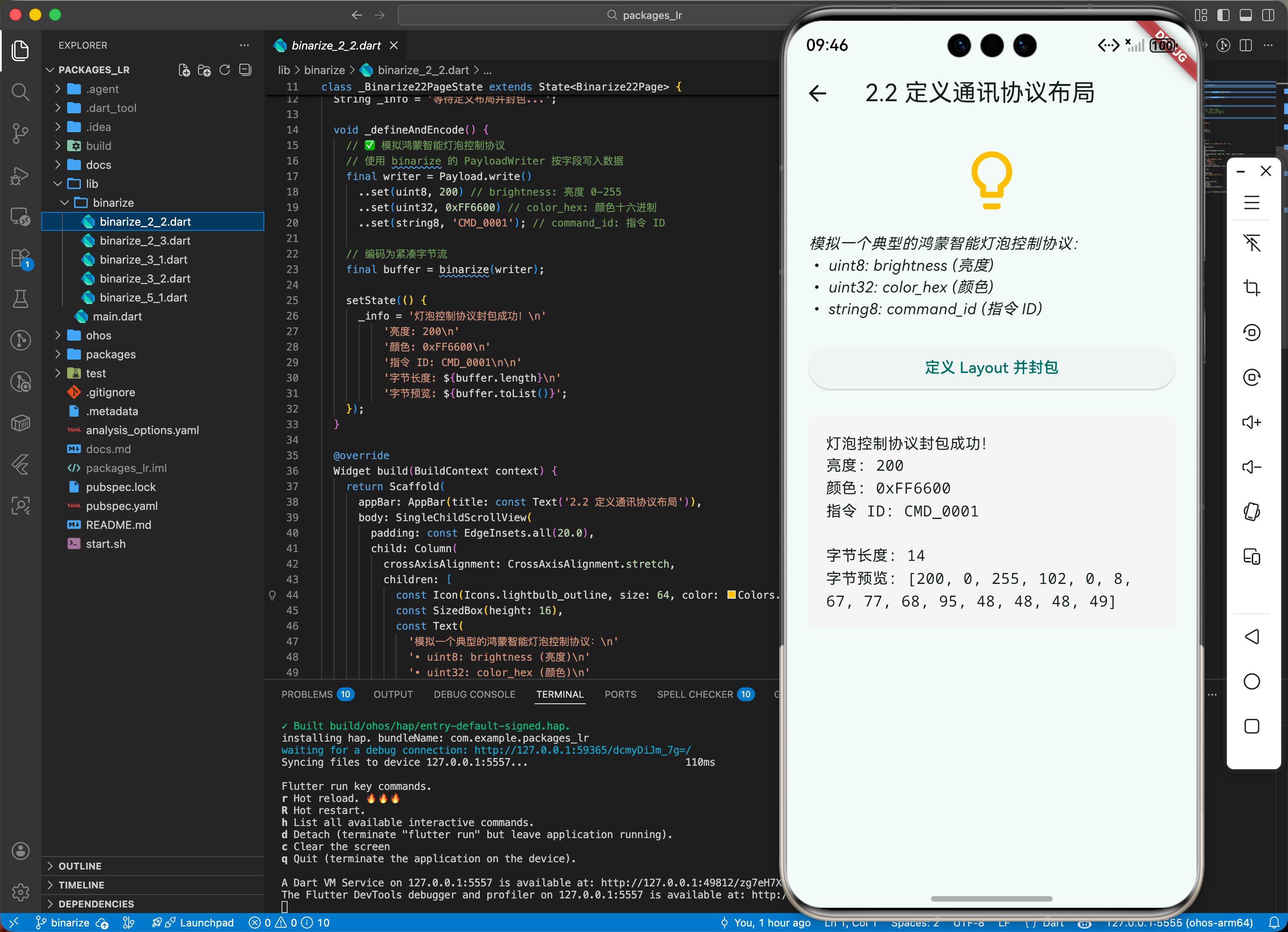Click emulator volume up icon
The width and height of the screenshot is (1288, 932).
1251,422
